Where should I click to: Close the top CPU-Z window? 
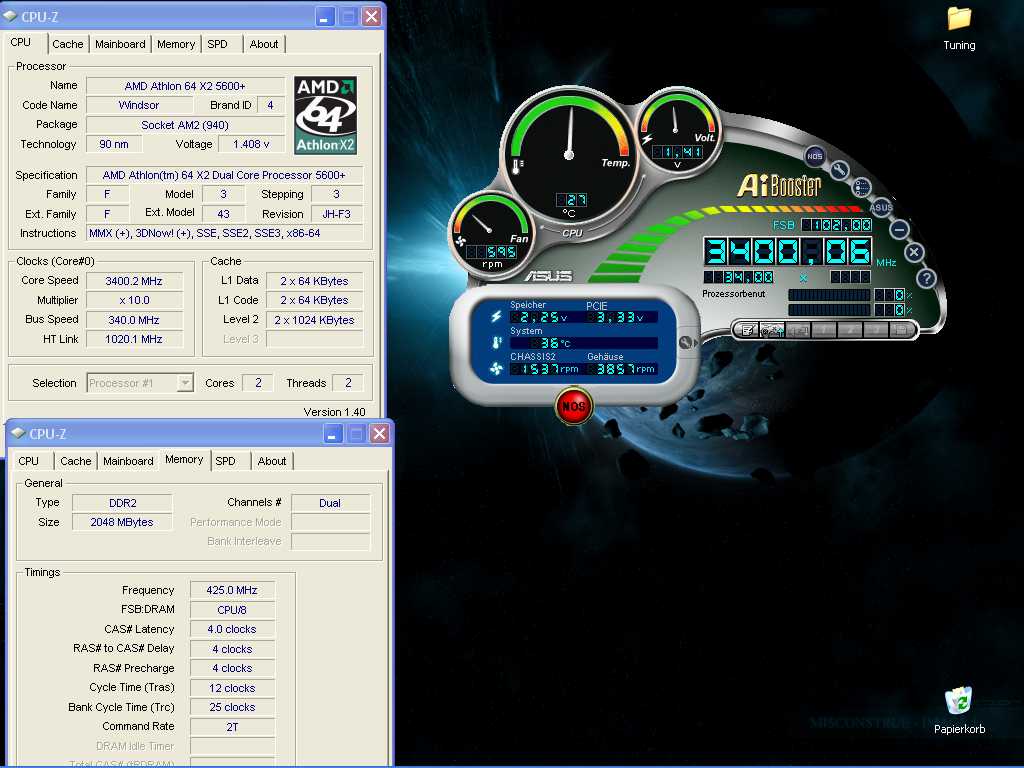(x=371, y=16)
